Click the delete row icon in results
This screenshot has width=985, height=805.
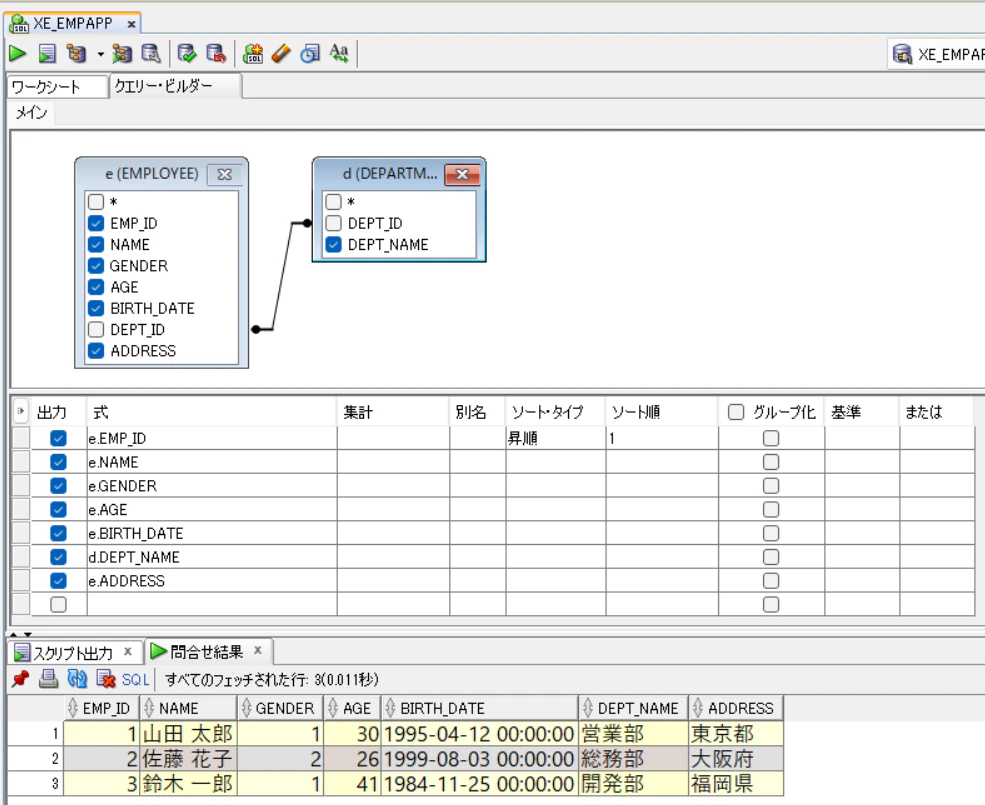(x=106, y=679)
